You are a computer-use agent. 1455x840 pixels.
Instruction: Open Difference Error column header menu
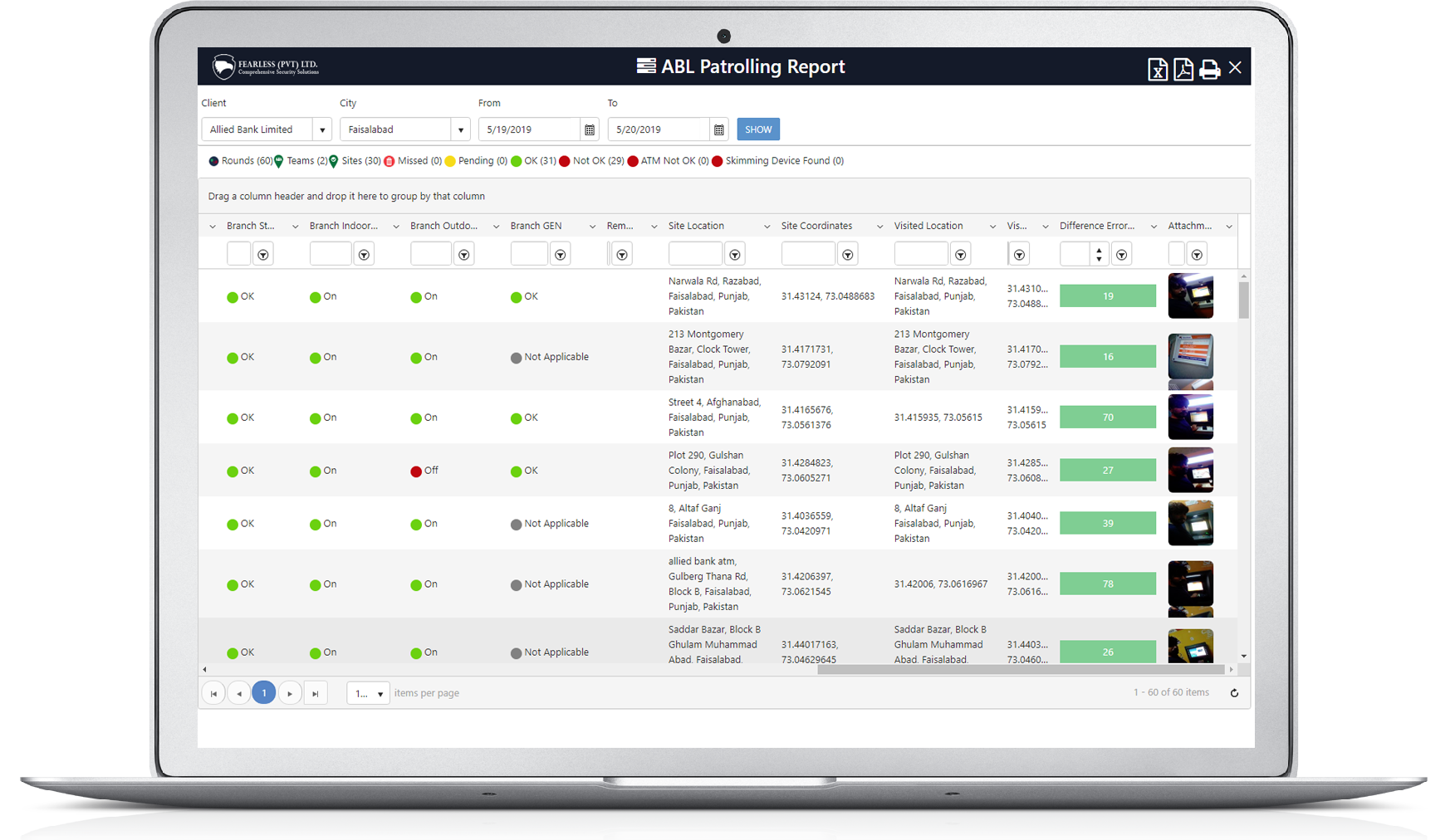1154,227
